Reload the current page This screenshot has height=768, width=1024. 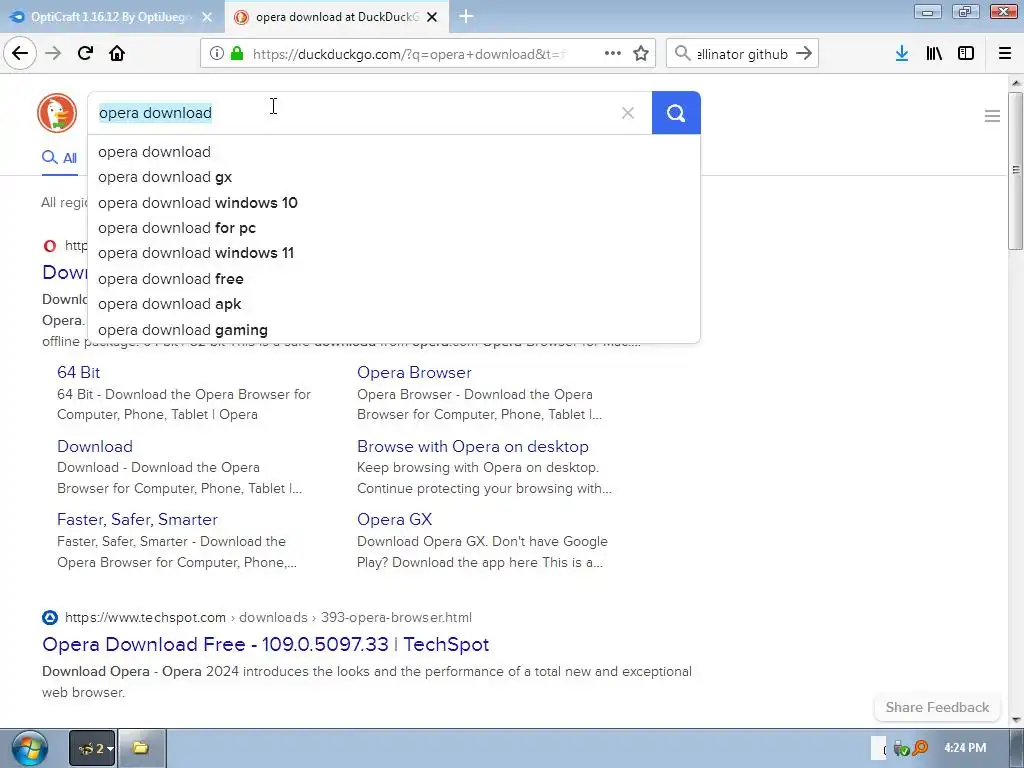coord(85,53)
